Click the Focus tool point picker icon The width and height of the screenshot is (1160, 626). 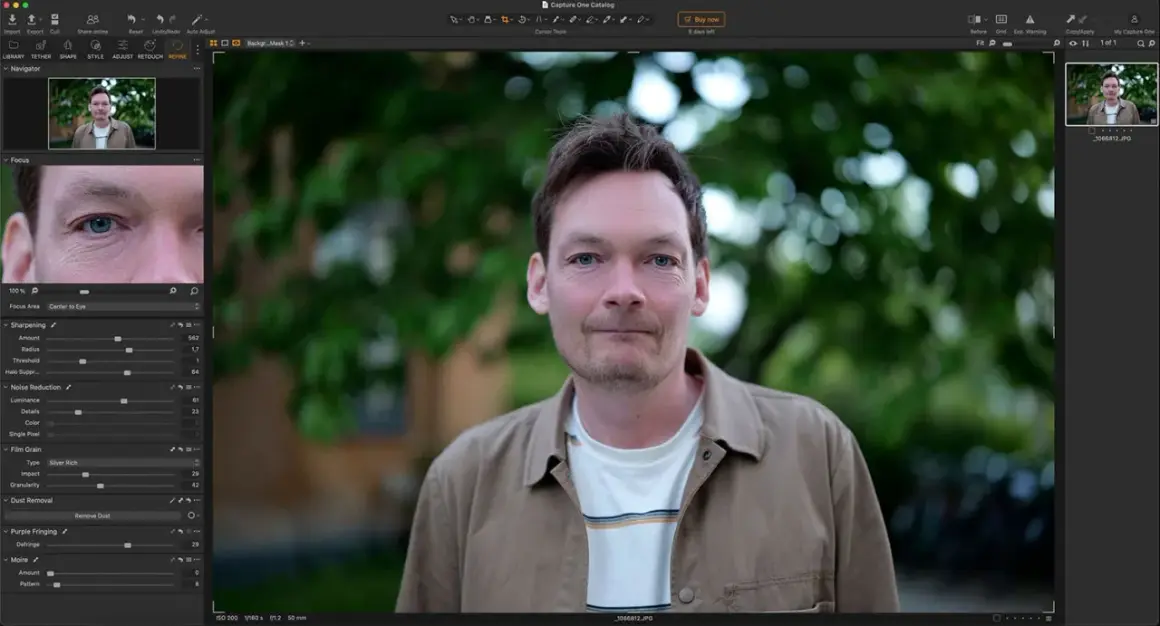(194, 291)
